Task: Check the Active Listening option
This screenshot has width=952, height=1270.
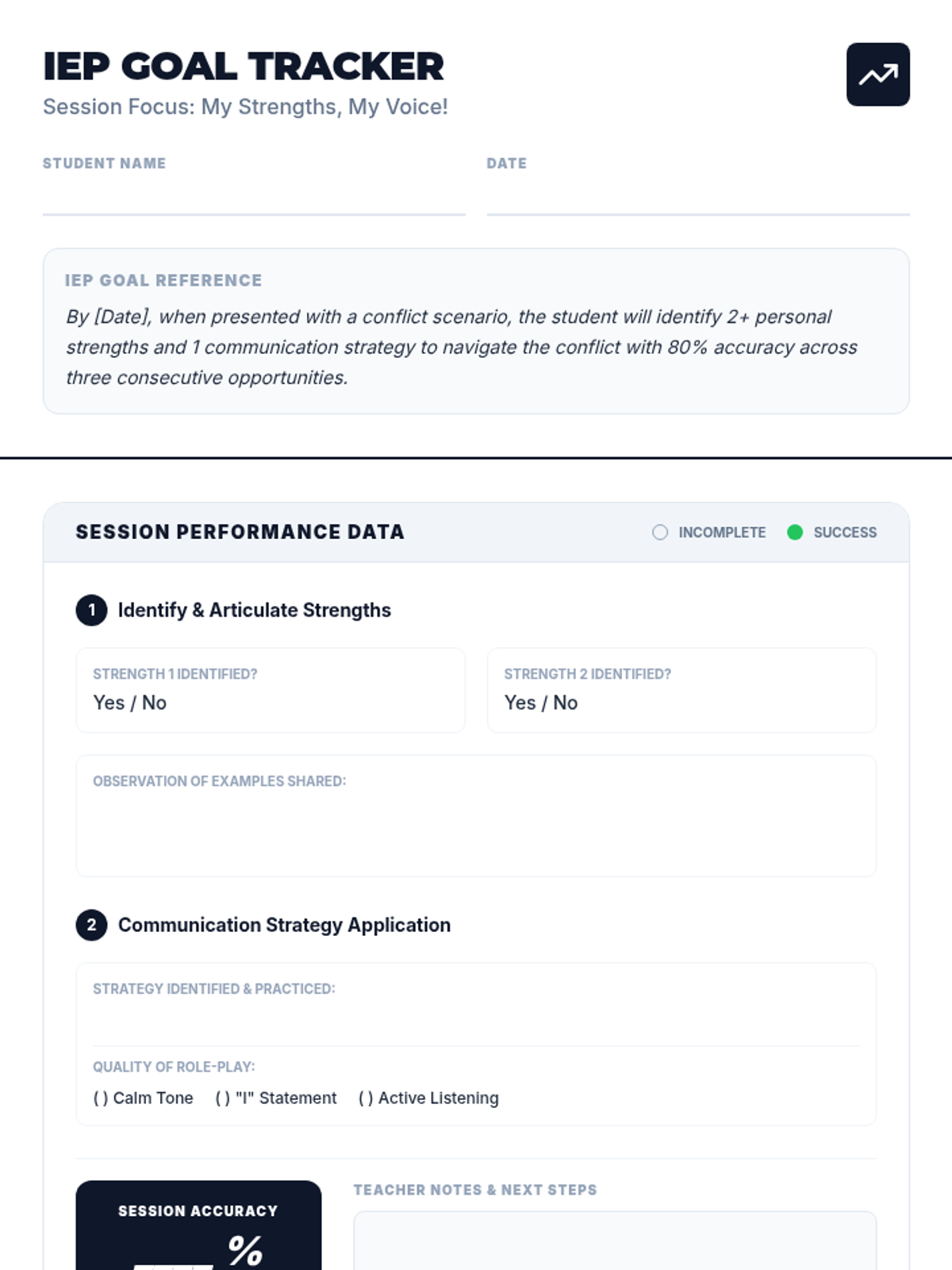Action: [428, 1098]
